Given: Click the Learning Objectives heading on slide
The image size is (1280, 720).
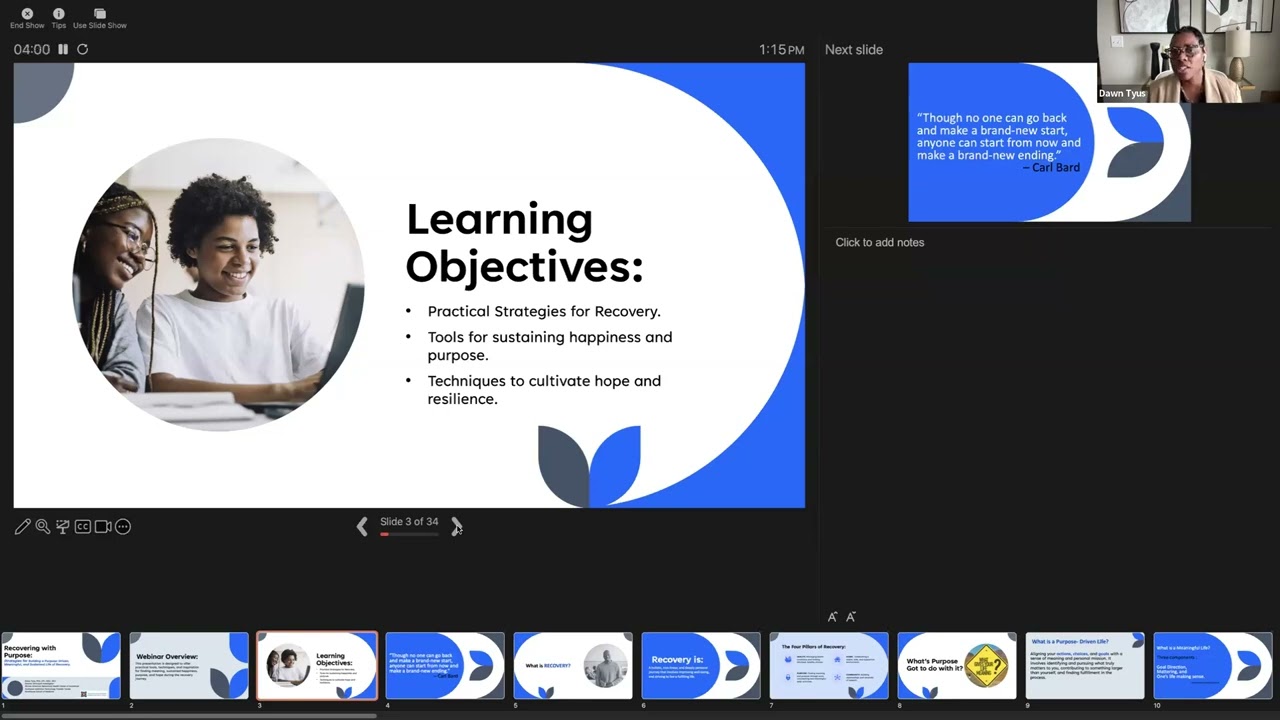Looking at the screenshot, I should pyautogui.click(x=524, y=243).
